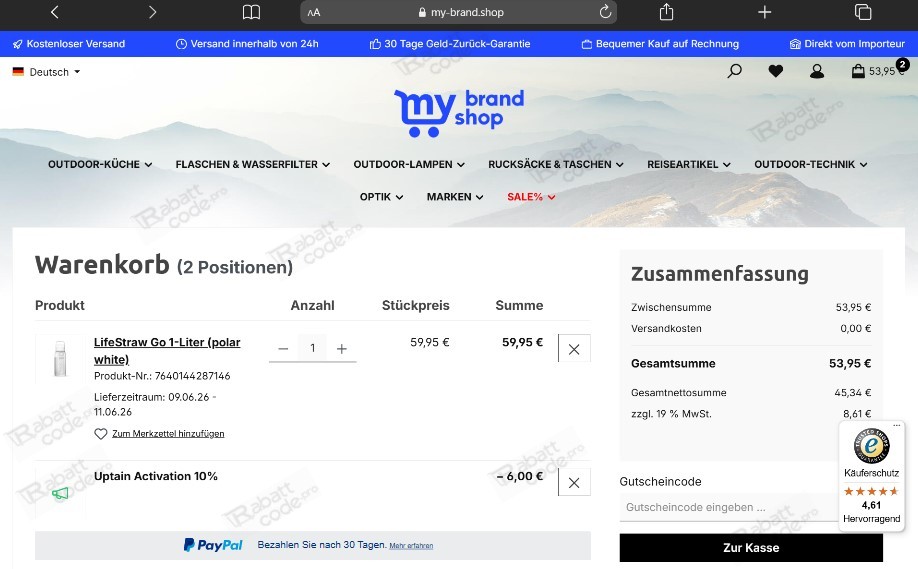Open Trusted Shops badge options dots
The width and height of the screenshot is (918, 569).
pyautogui.click(x=896, y=426)
